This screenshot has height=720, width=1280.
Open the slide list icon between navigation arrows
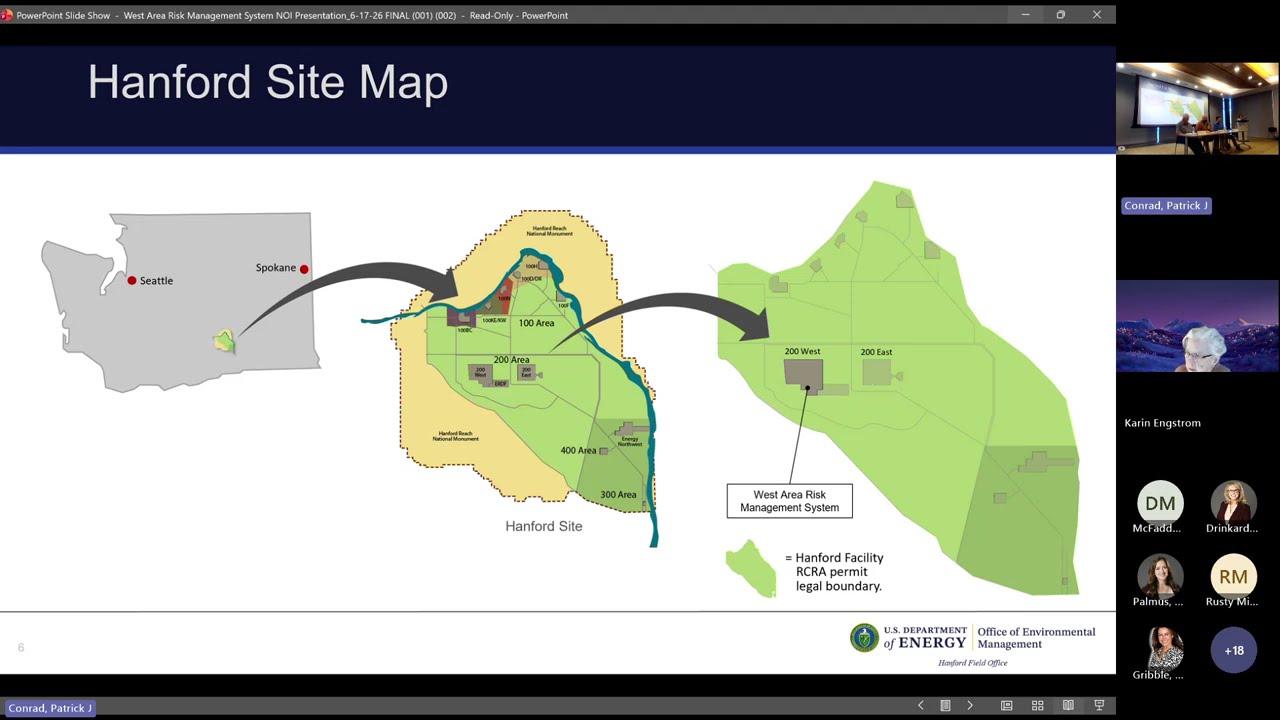coord(945,706)
